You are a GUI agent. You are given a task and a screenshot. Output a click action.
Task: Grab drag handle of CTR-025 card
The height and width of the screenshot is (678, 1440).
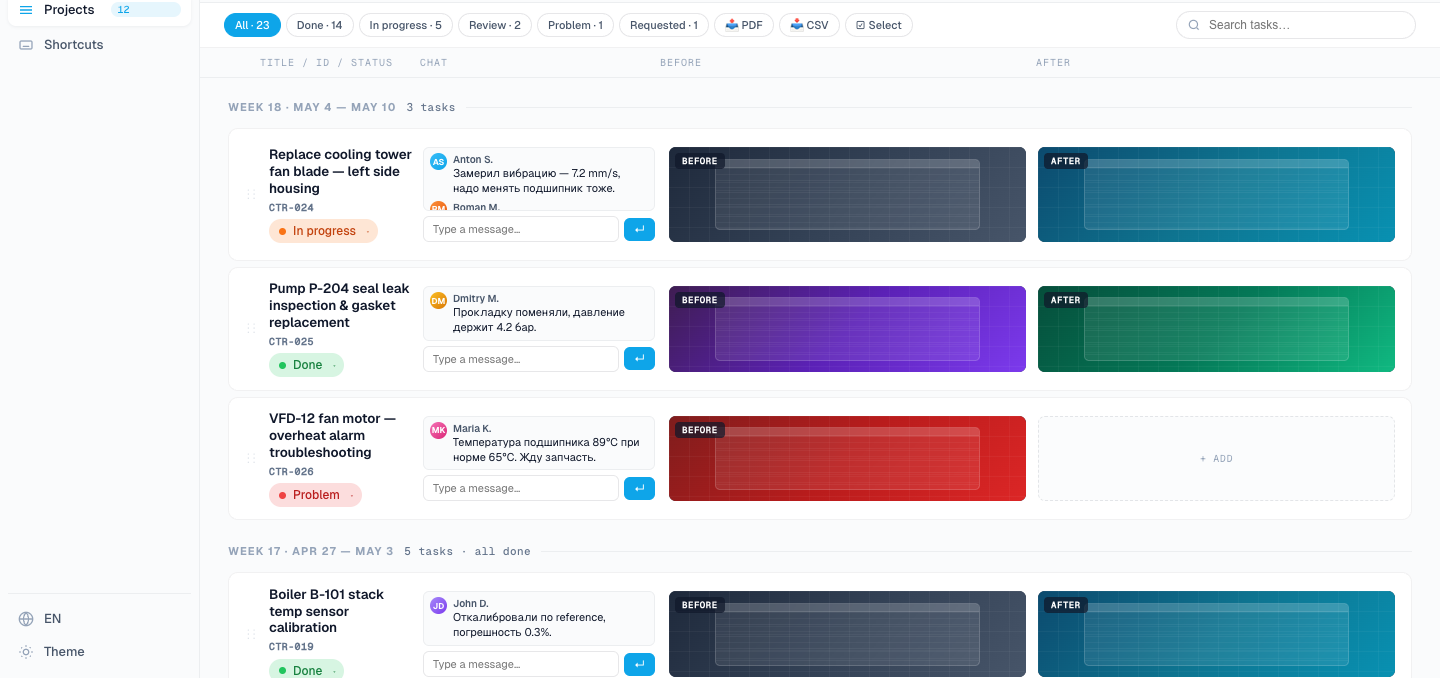pyautogui.click(x=251, y=328)
